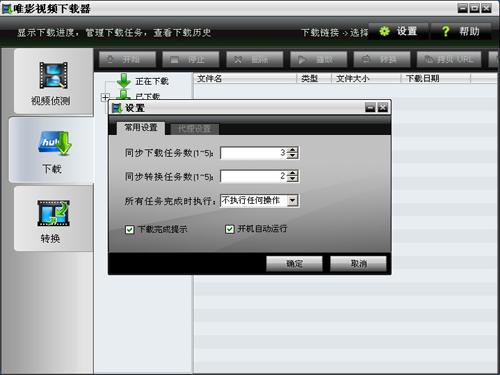
Task: Switch to the 代理设置 tab
Action: [194, 129]
